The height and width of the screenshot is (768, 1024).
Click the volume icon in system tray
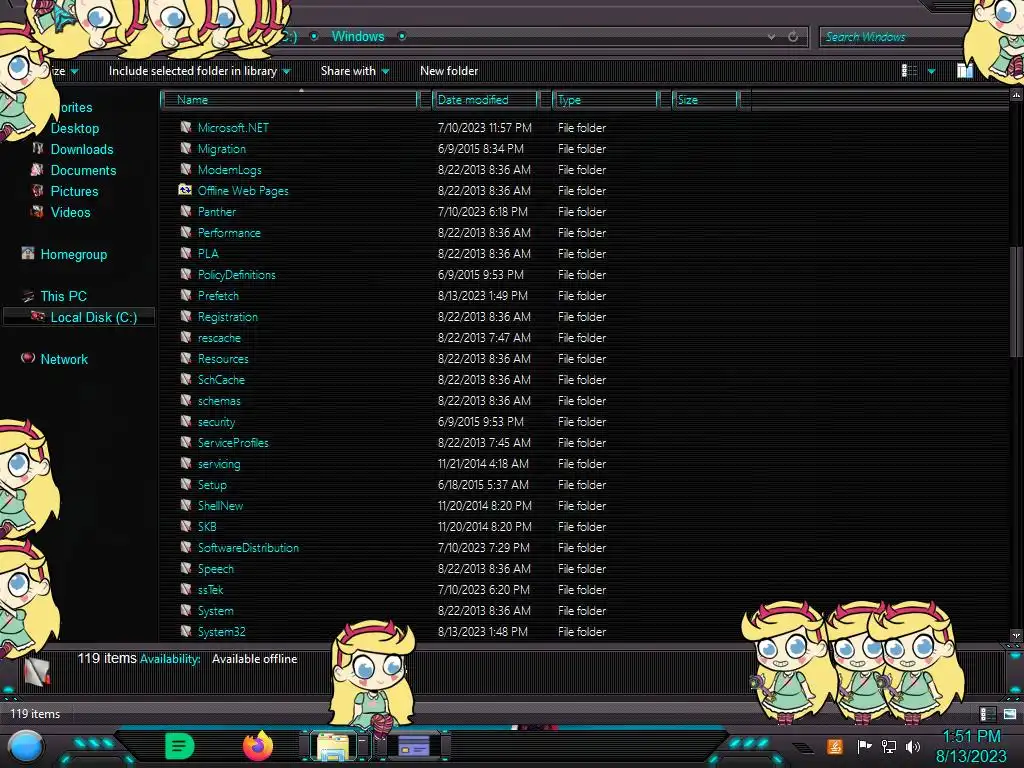(x=912, y=746)
